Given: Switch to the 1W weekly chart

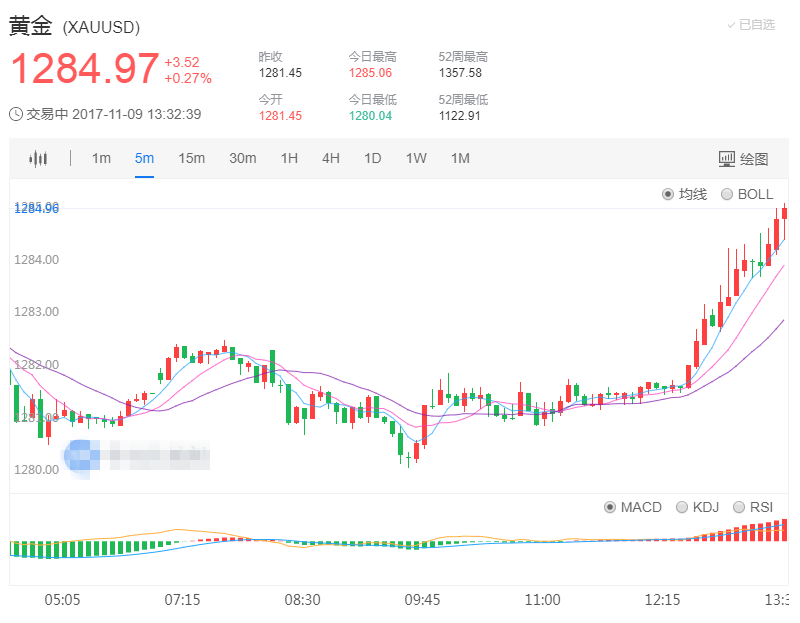Looking at the screenshot, I should [x=415, y=158].
